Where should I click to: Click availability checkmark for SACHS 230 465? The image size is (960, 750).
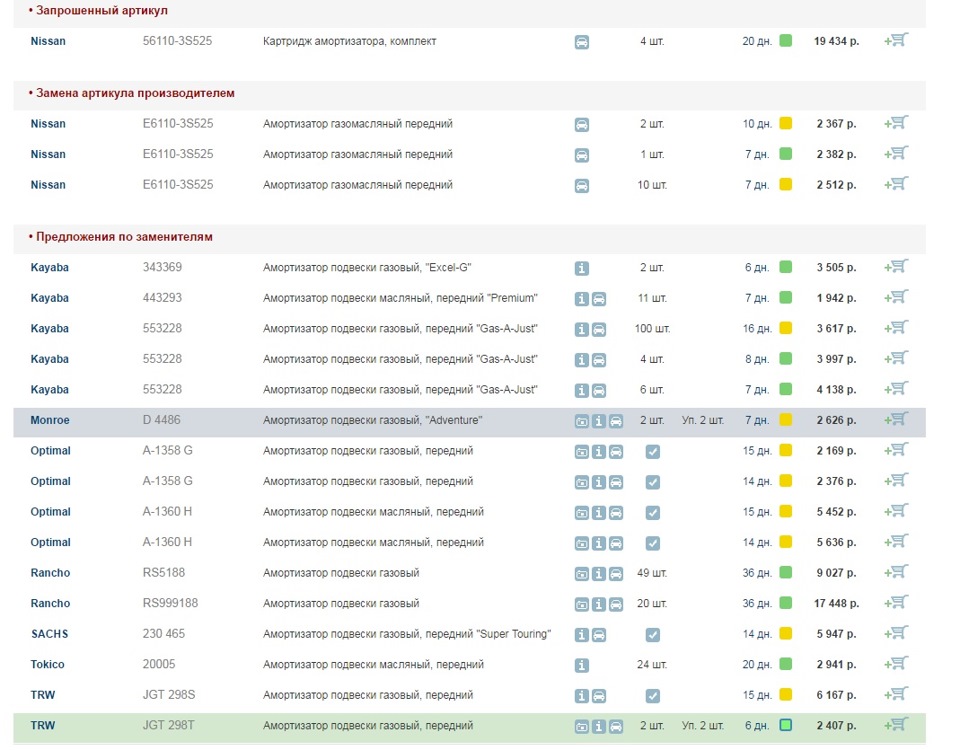click(x=652, y=635)
